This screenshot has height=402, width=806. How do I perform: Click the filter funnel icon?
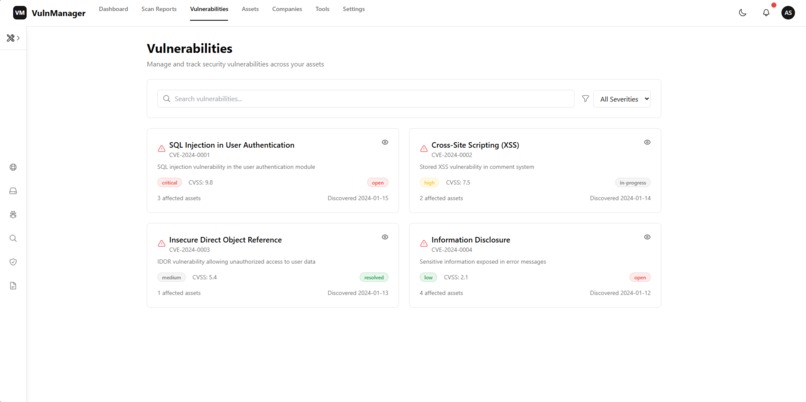[x=585, y=99]
